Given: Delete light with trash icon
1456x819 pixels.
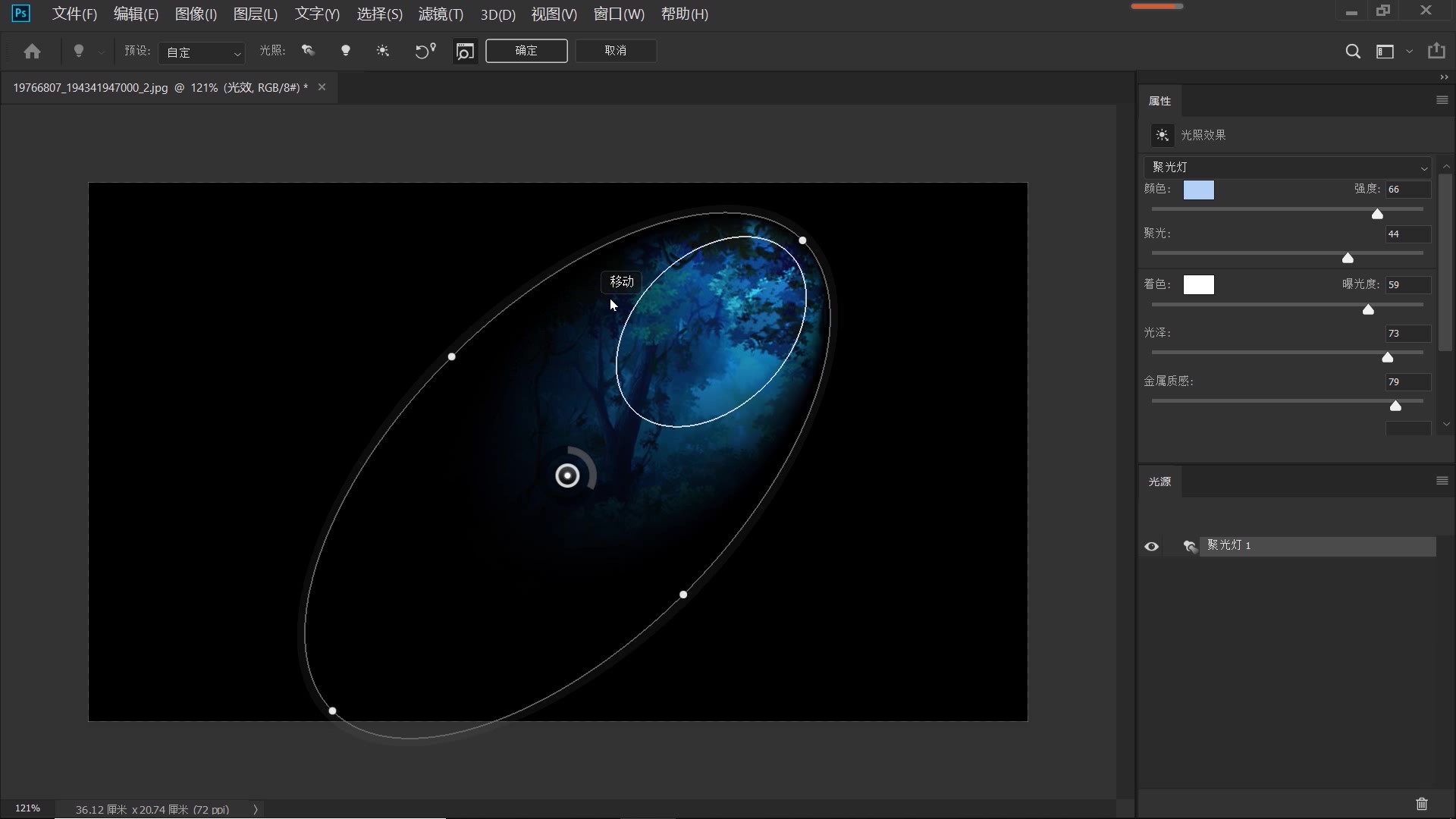Looking at the screenshot, I should pos(1422,804).
